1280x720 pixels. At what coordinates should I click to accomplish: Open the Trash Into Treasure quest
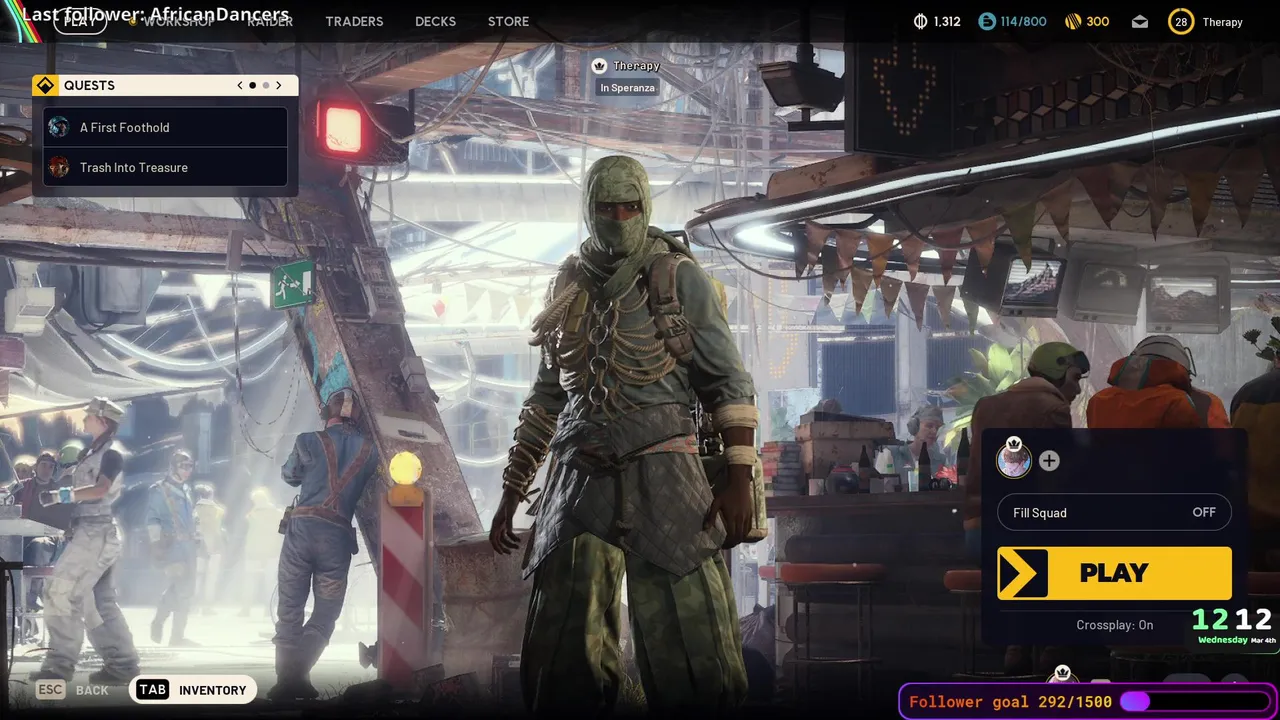(165, 167)
